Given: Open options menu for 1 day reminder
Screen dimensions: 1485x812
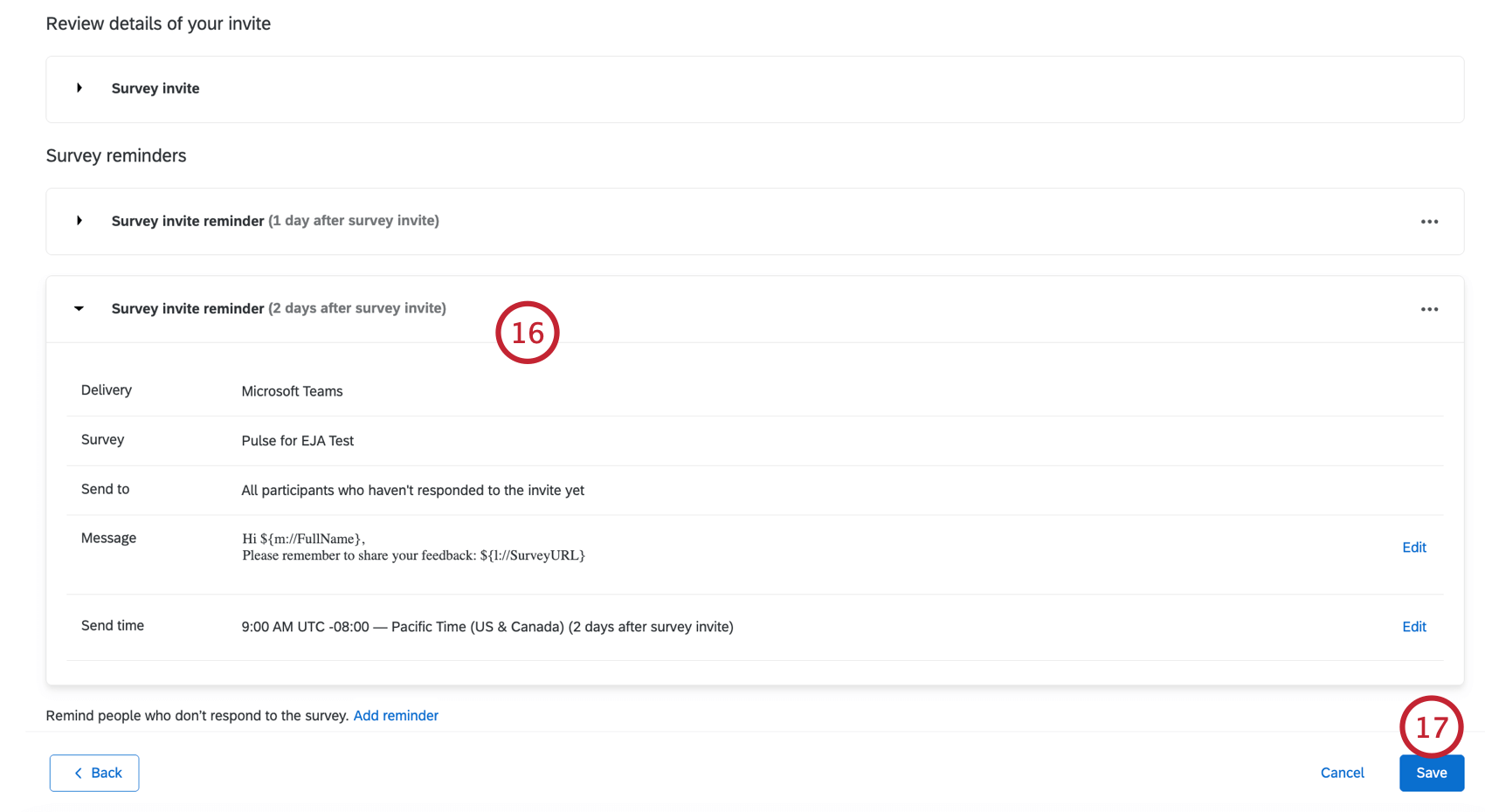Looking at the screenshot, I should [1429, 222].
